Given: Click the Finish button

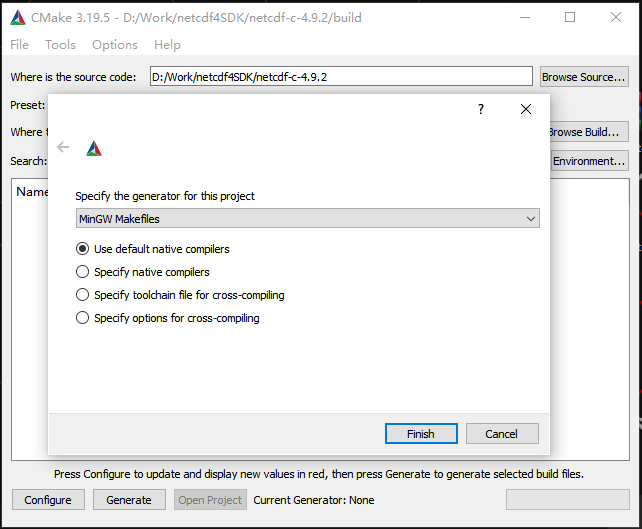Looking at the screenshot, I should [421, 434].
